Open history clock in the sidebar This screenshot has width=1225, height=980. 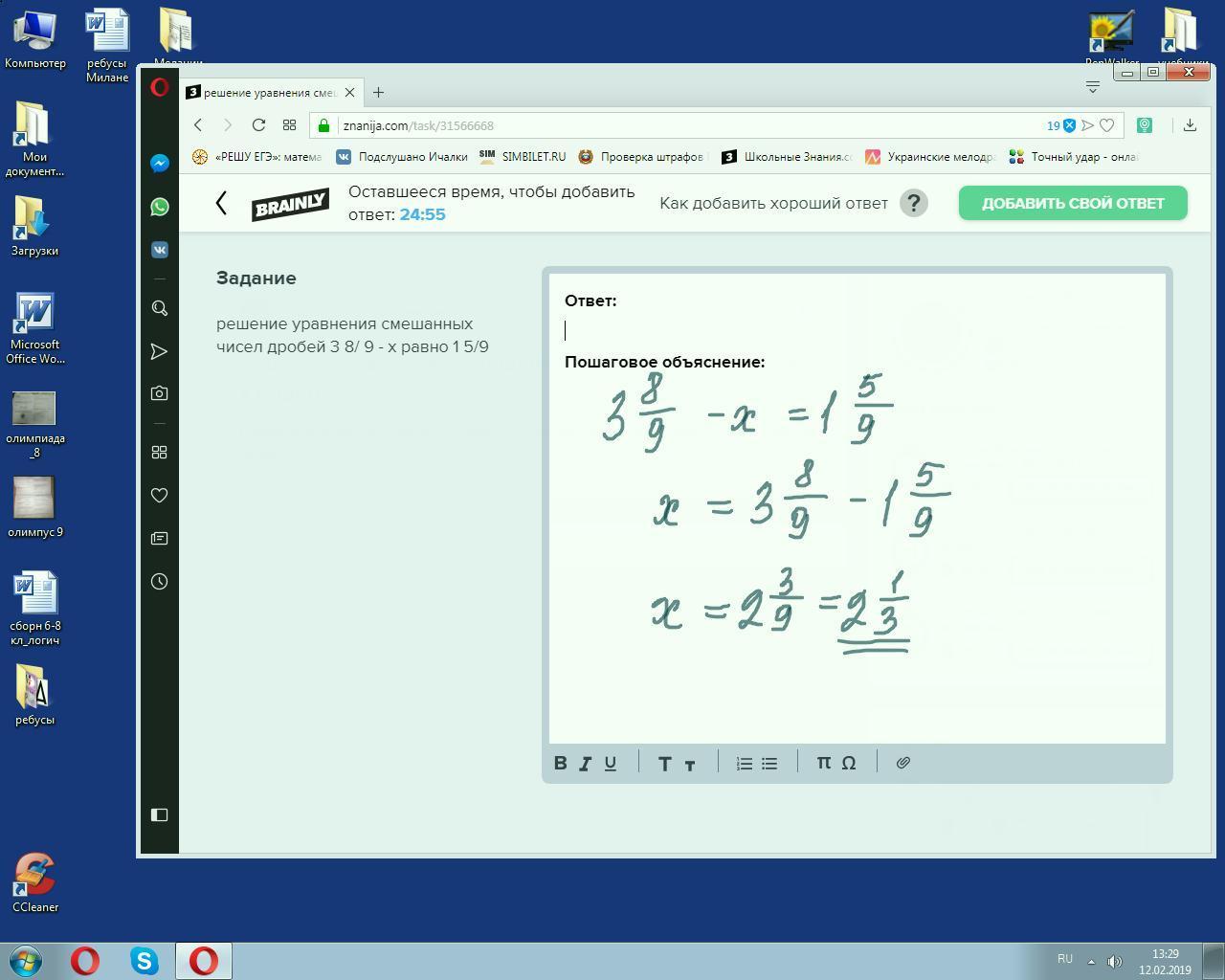160,581
